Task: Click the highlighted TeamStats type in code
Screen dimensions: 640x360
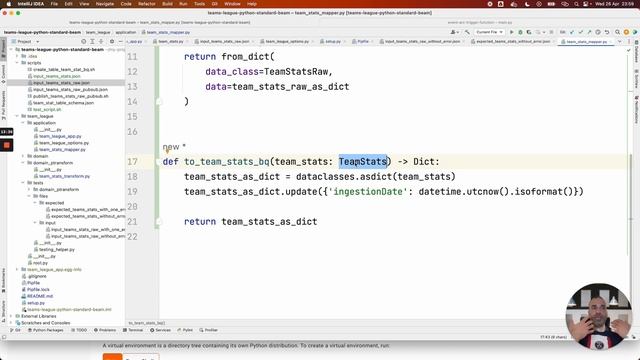Action: point(362,162)
